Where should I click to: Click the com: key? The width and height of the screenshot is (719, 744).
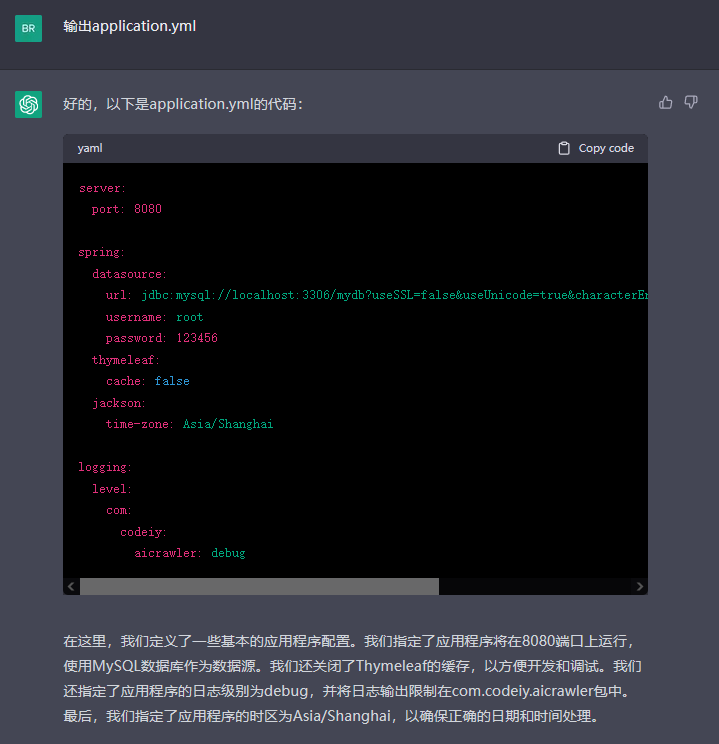(119, 511)
